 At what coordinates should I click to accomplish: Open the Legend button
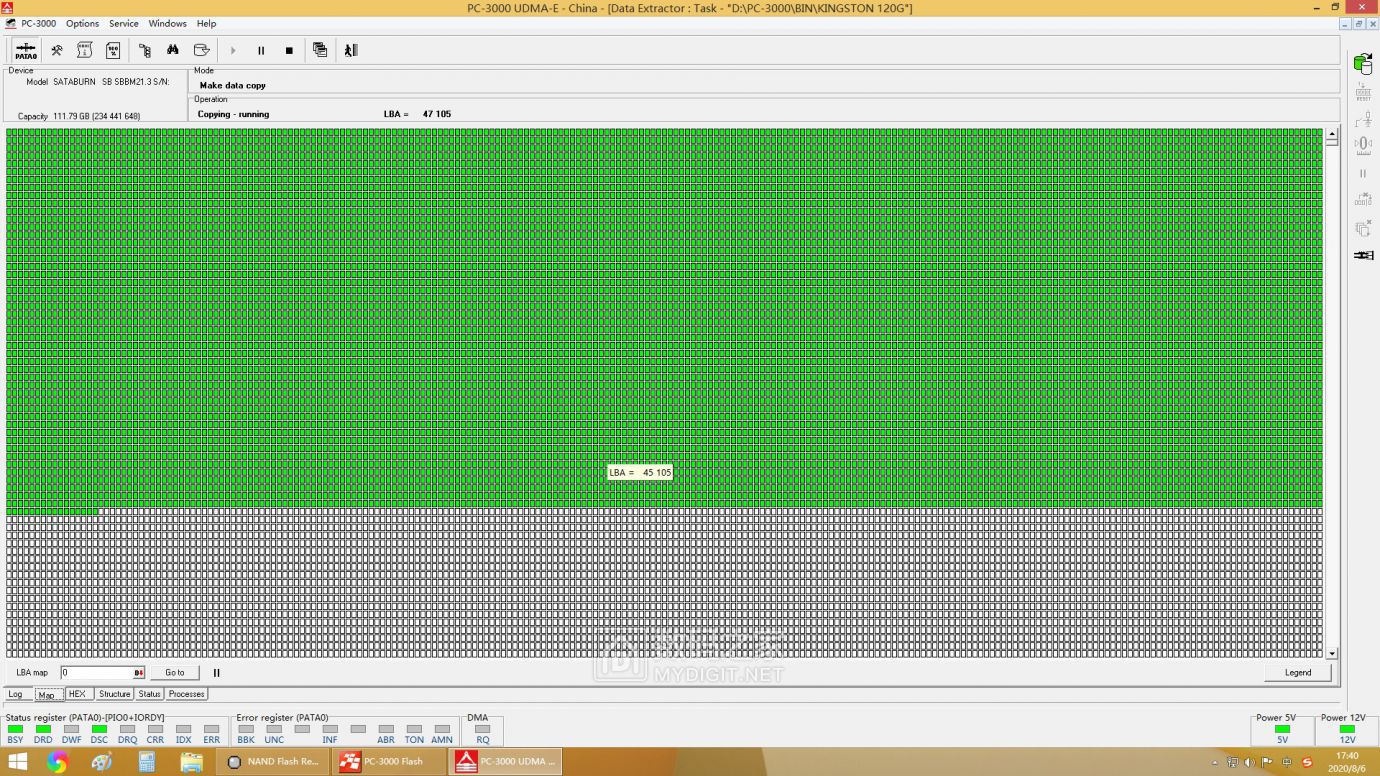(x=1298, y=673)
